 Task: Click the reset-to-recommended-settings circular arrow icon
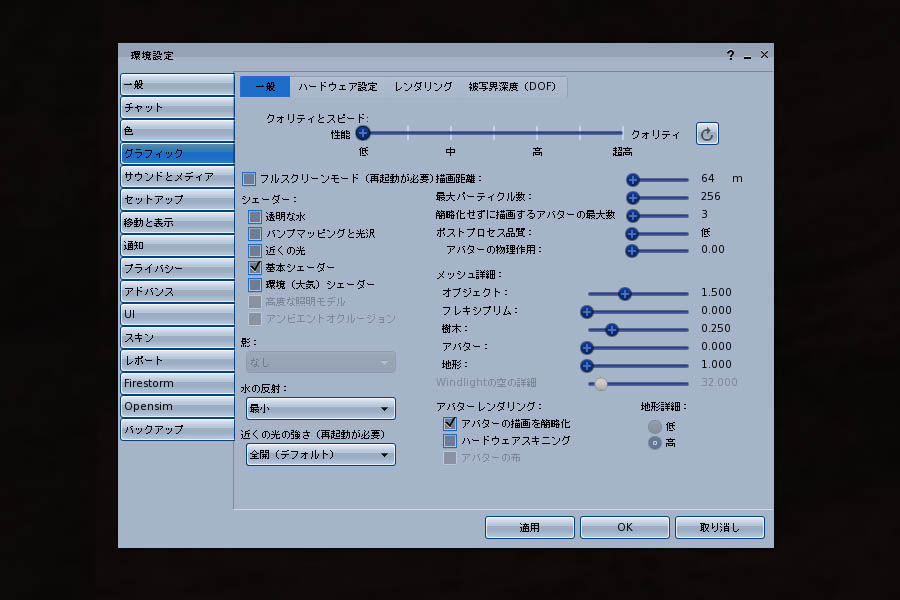(x=707, y=134)
